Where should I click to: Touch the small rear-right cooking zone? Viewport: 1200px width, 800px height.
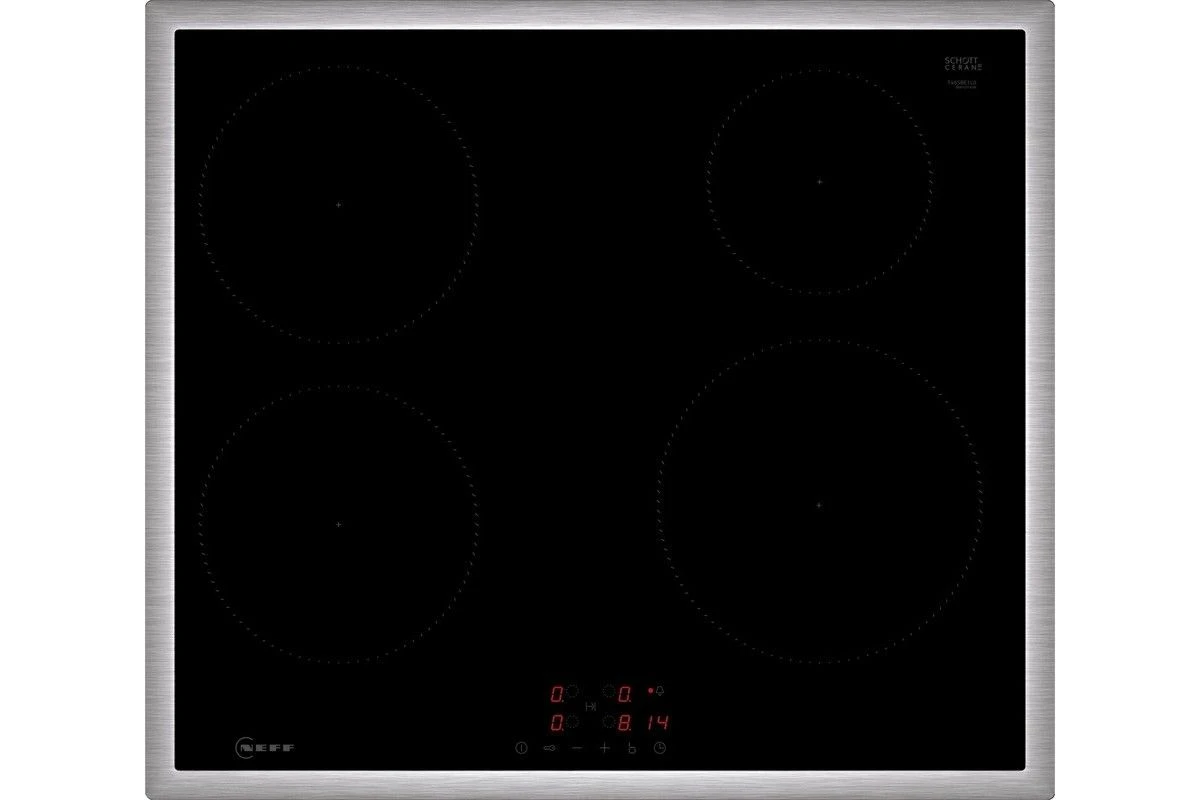coord(818,182)
